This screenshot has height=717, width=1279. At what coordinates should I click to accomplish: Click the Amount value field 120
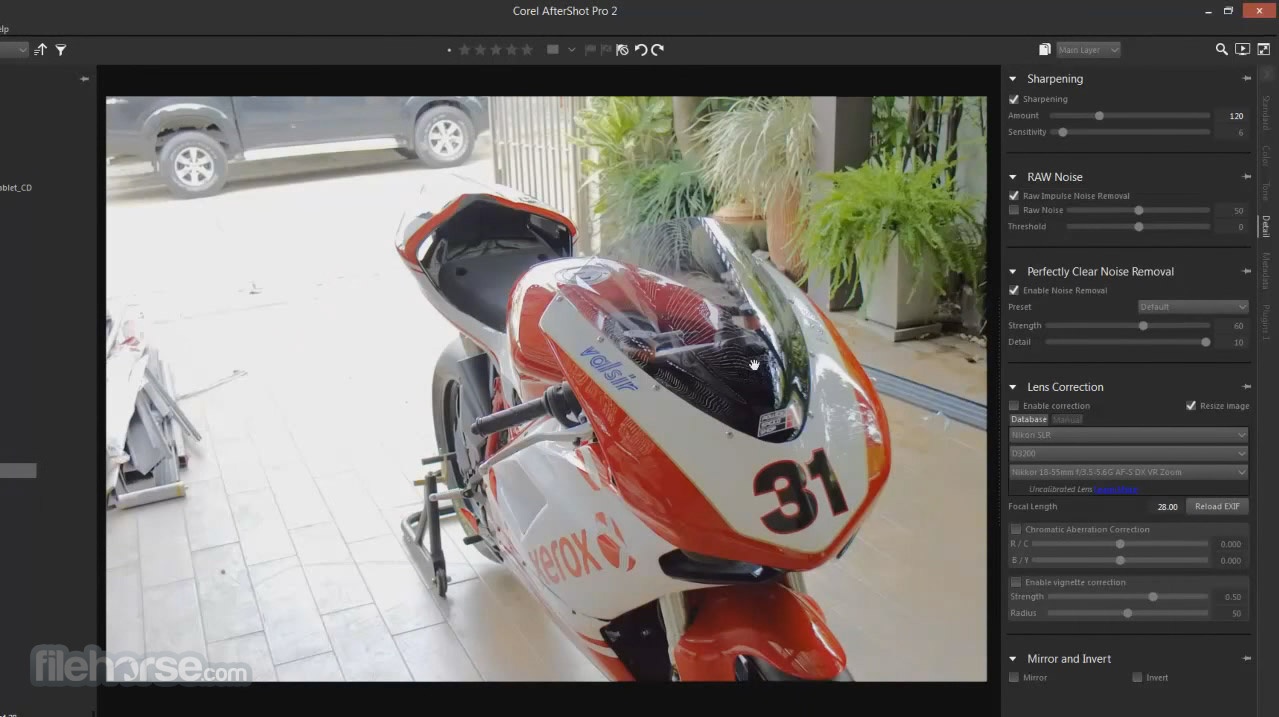click(x=1231, y=116)
